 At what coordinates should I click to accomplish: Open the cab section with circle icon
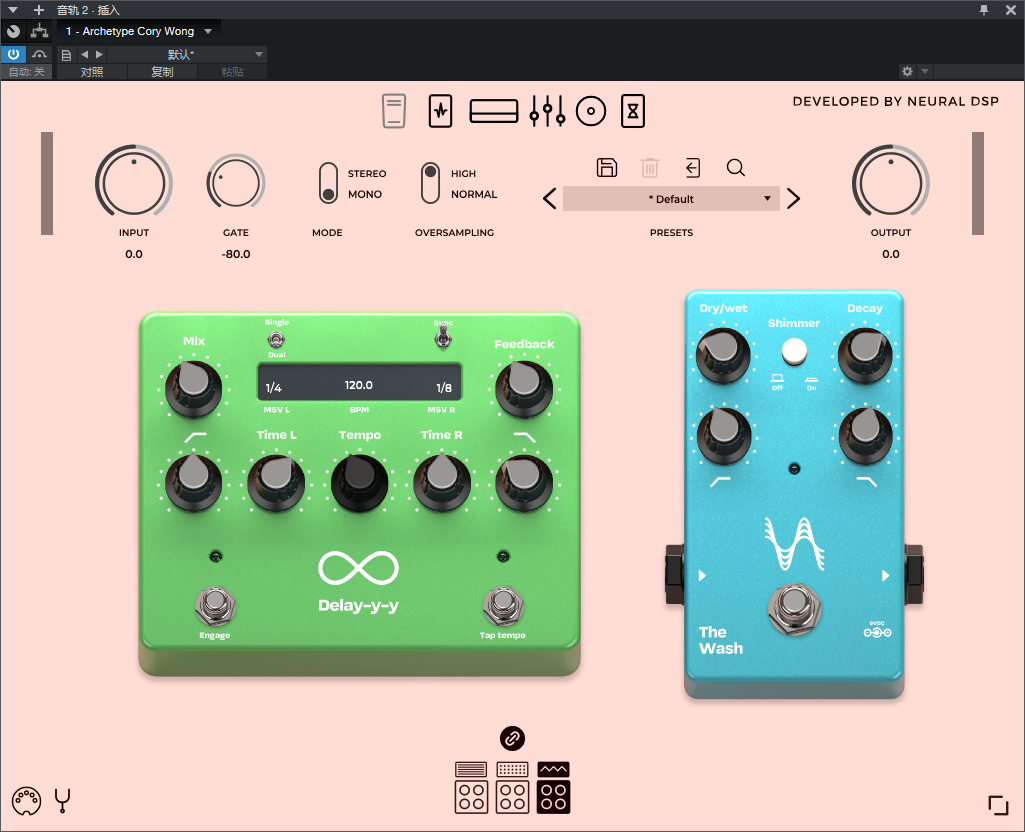click(591, 111)
